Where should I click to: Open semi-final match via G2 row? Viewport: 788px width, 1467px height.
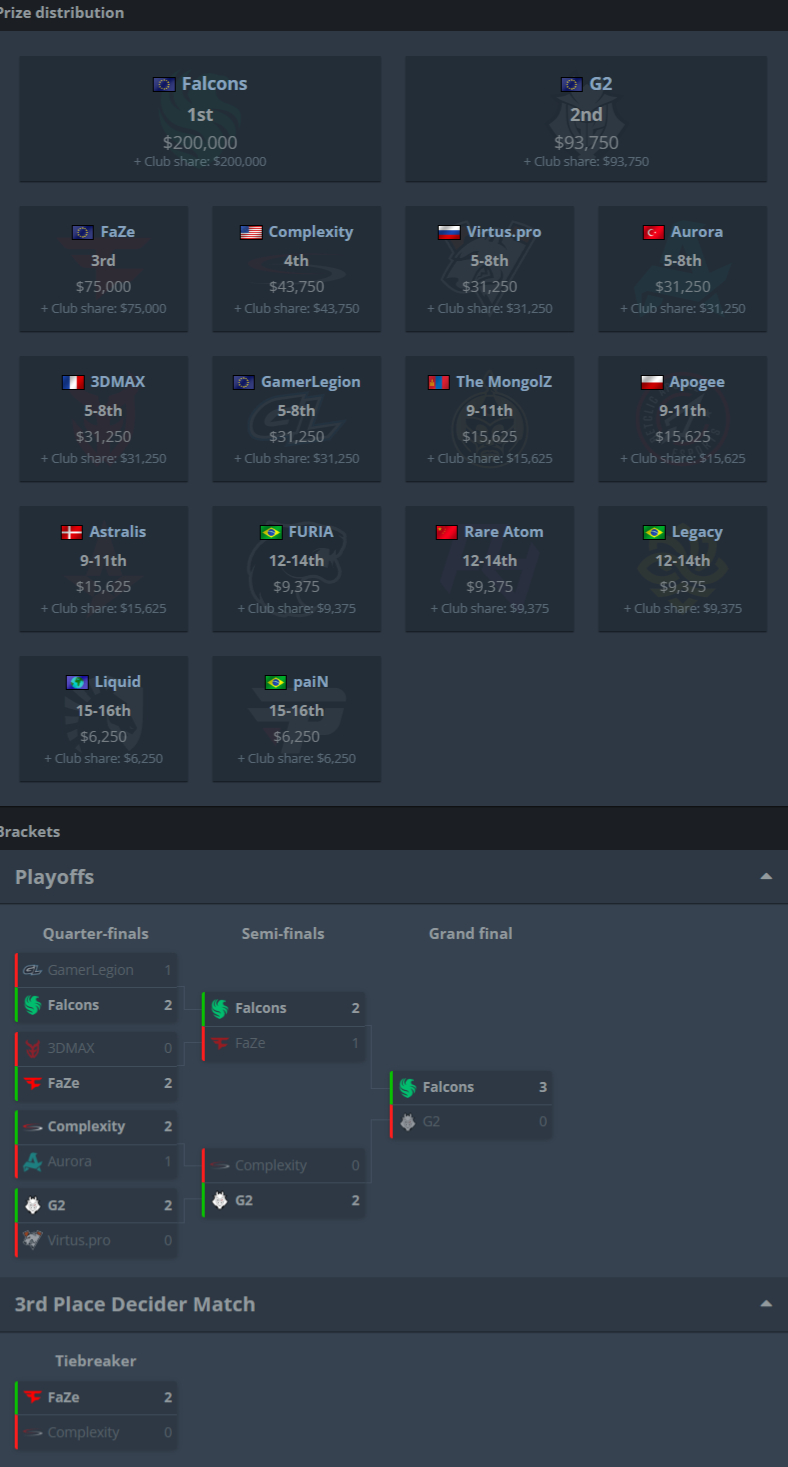[283, 1200]
